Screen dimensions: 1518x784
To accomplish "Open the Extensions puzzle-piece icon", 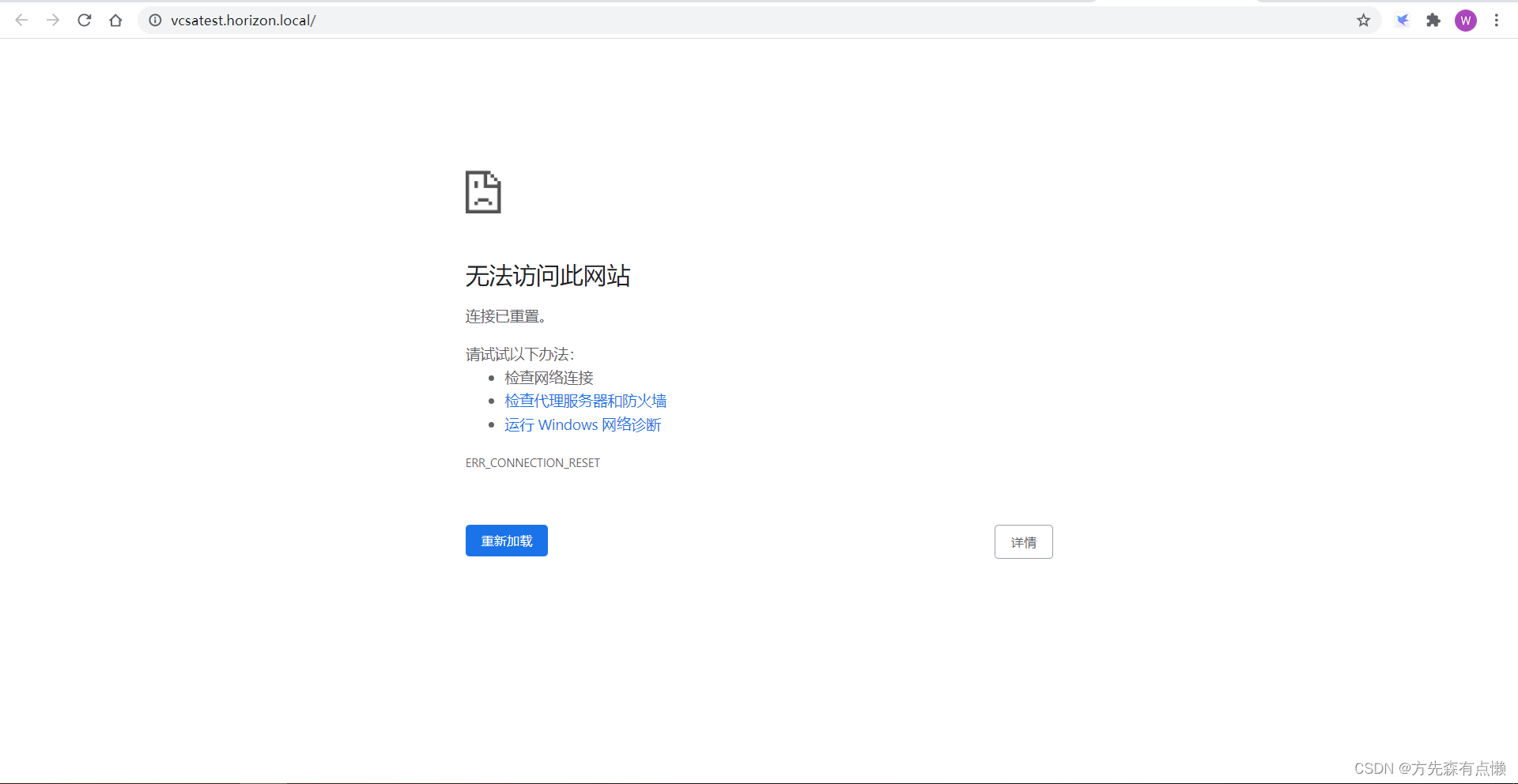I will click(x=1433, y=20).
